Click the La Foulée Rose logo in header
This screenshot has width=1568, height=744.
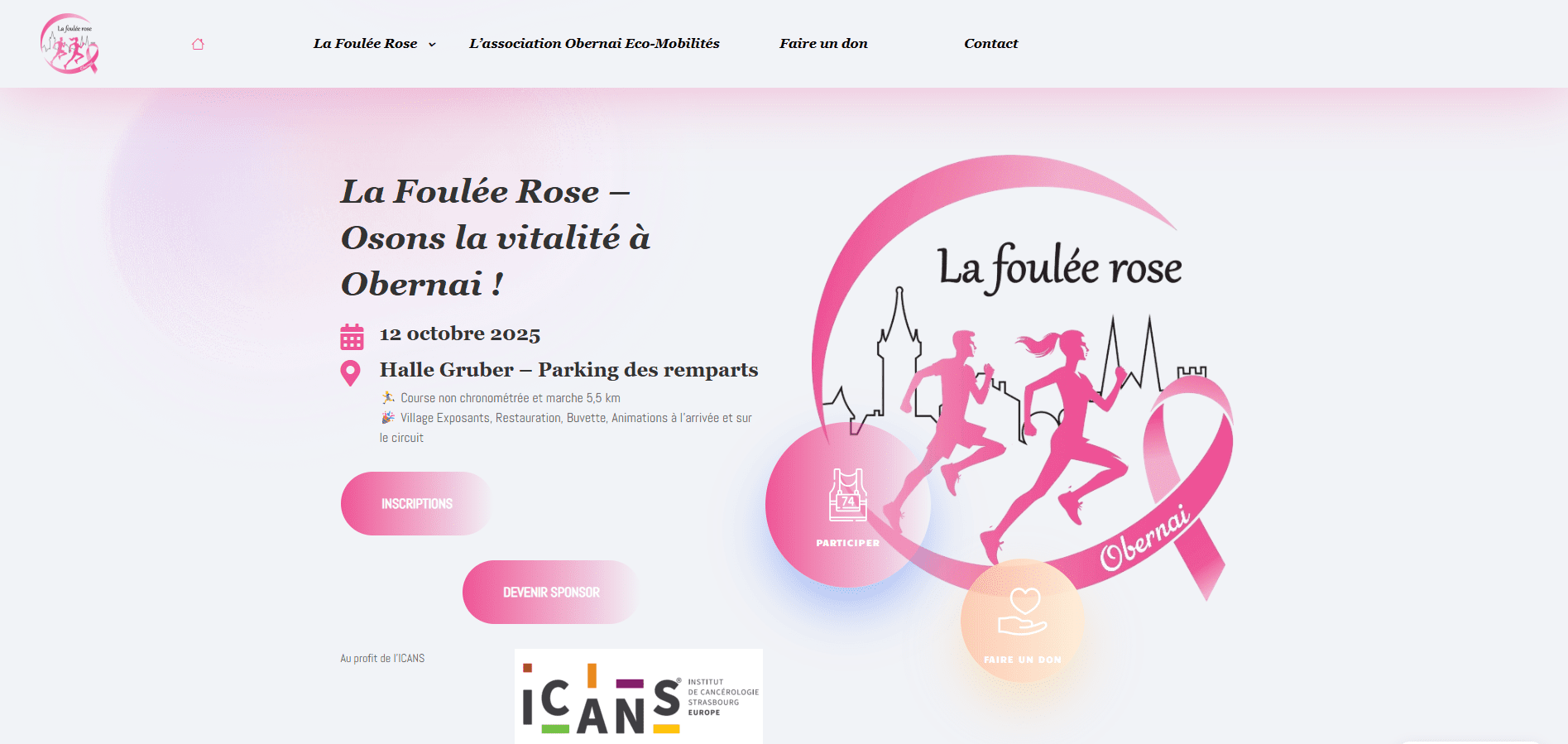(x=70, y=44)
